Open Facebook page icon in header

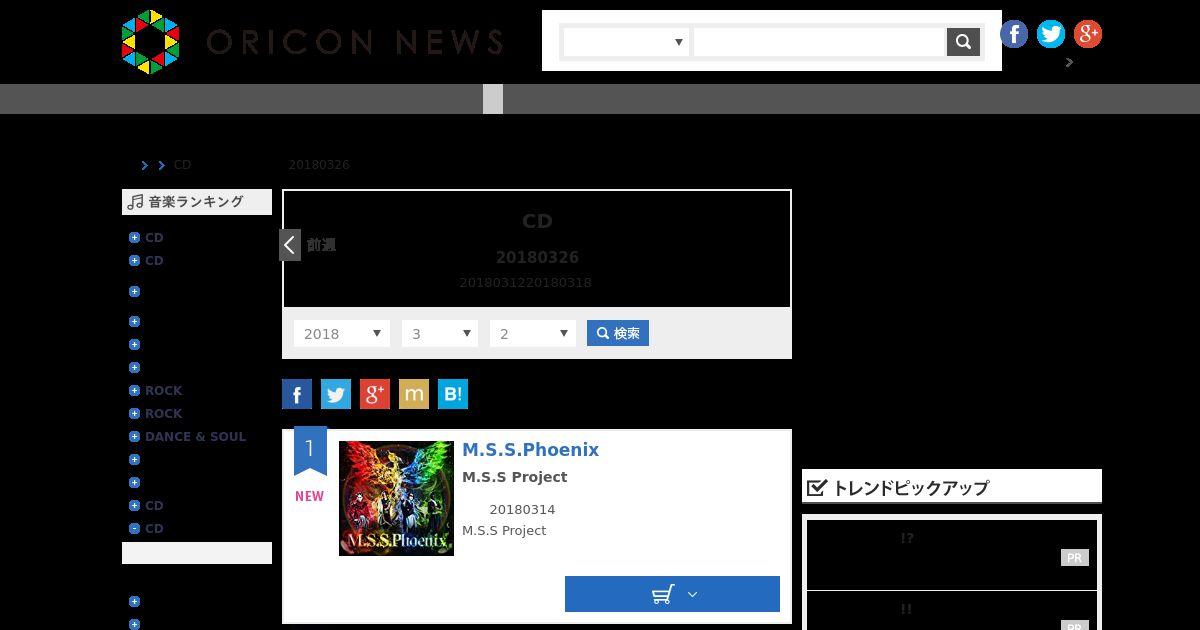tap(1014, 34)
